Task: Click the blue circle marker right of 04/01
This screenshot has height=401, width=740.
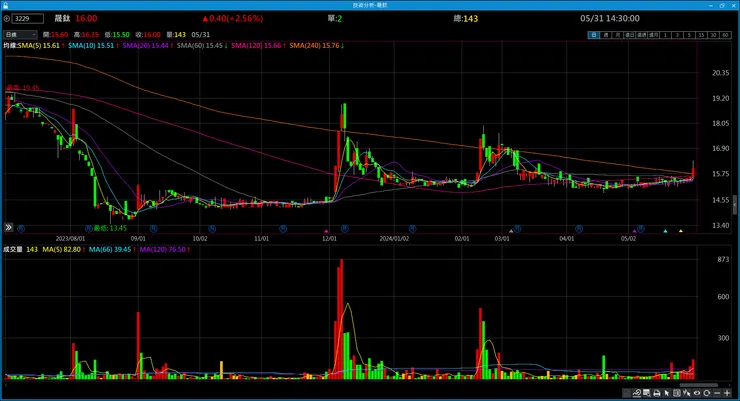Action: click(579, 229)
